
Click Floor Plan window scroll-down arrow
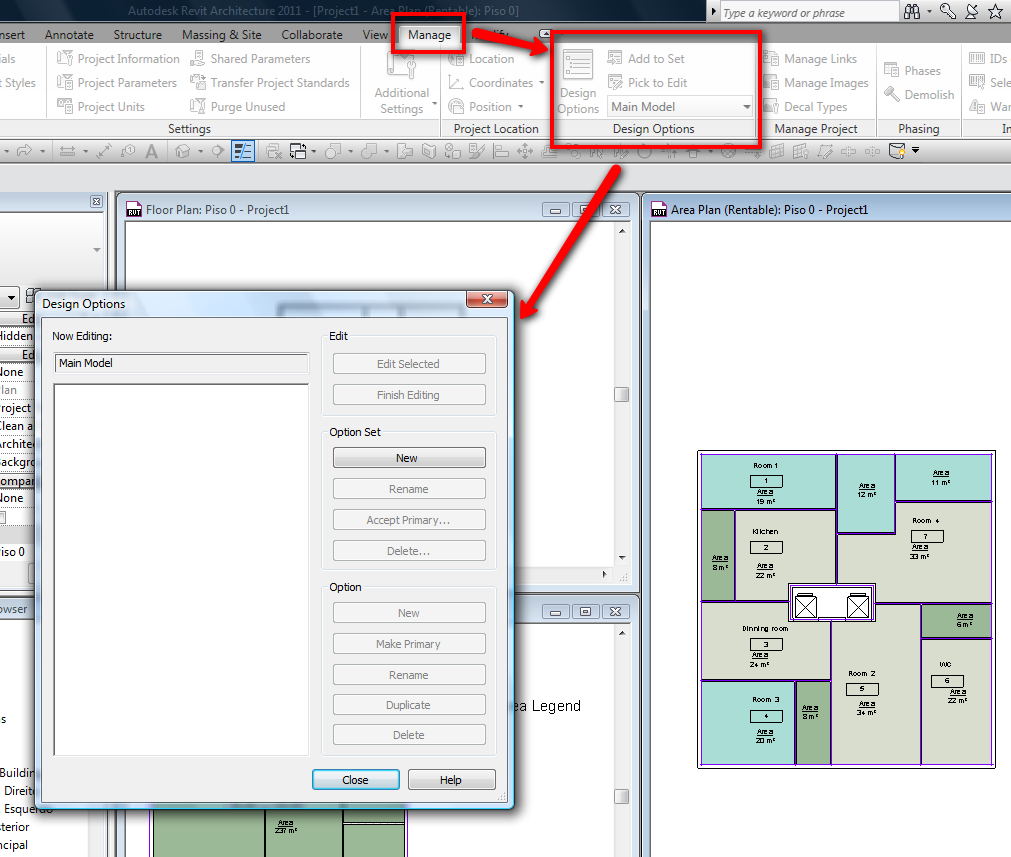click(622, 557)
